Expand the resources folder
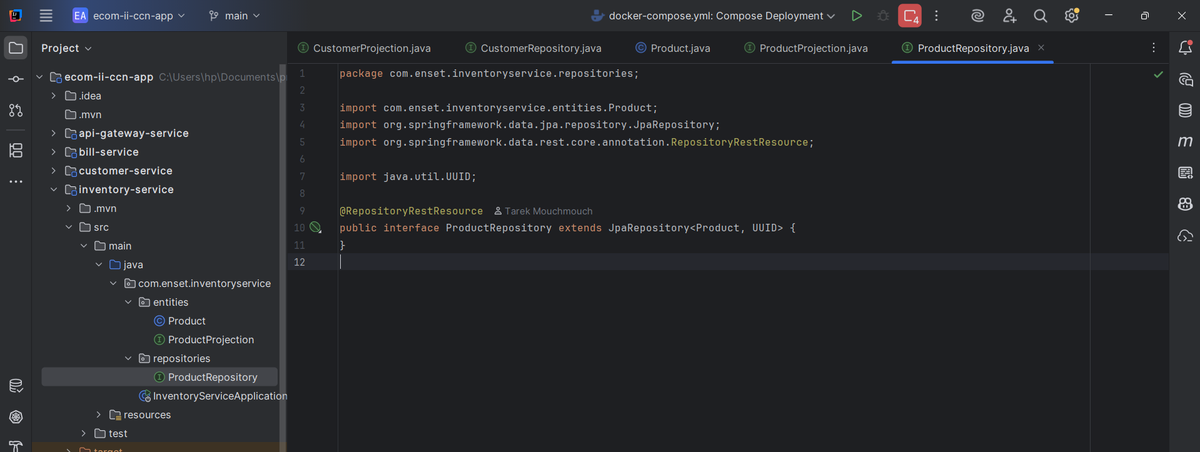This screenshot has height=452, width=1200. pos(98,415)
